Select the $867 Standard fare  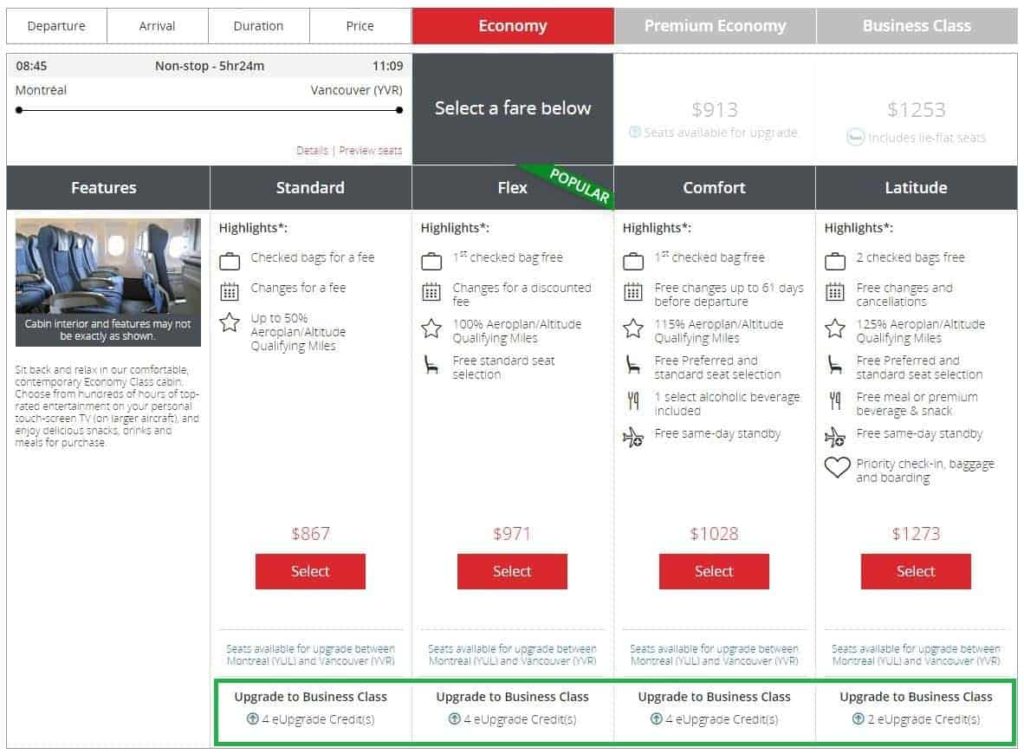(310, 571)
